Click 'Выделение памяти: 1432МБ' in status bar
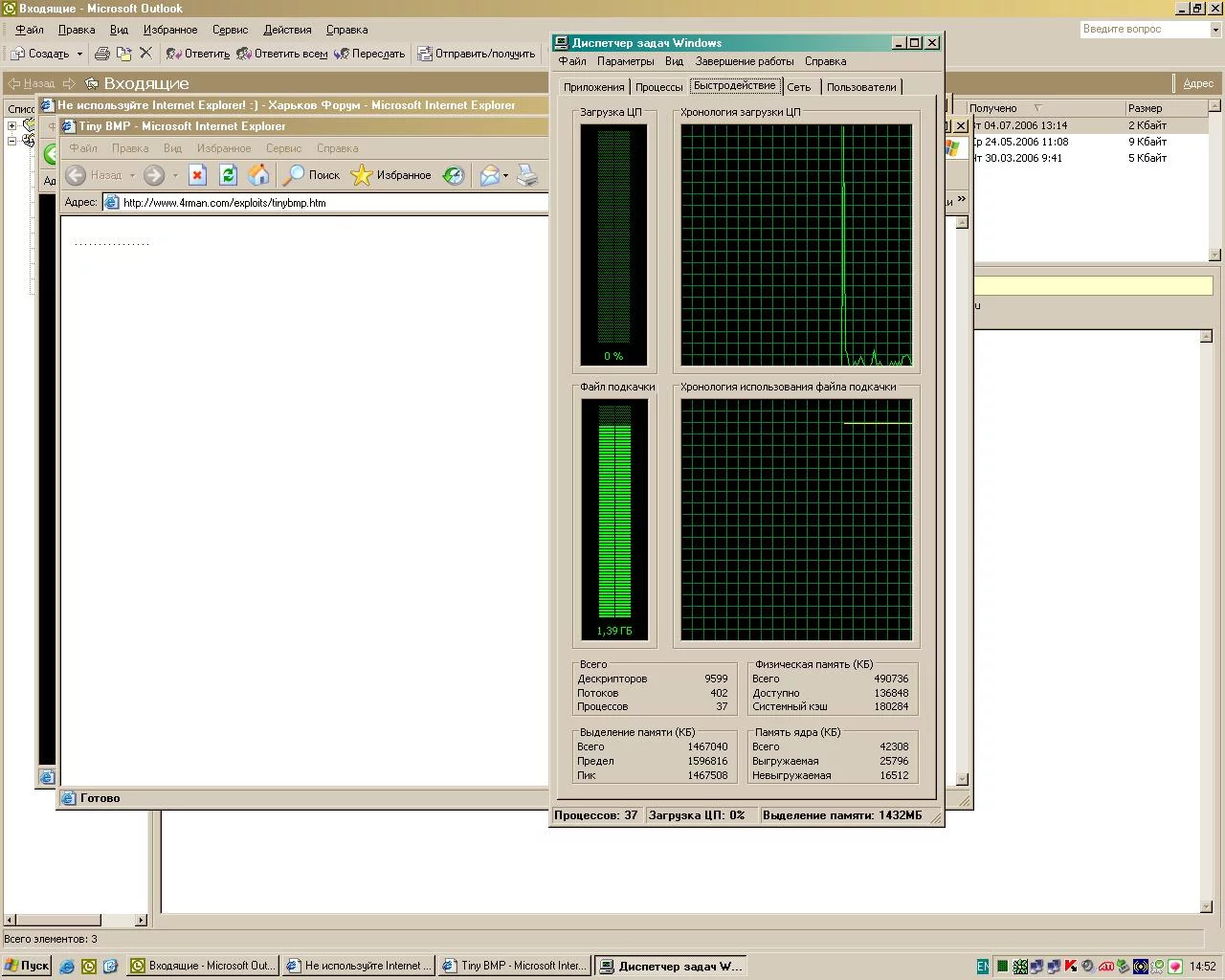This screenshot has width=1225, height=980. [842, 815]
